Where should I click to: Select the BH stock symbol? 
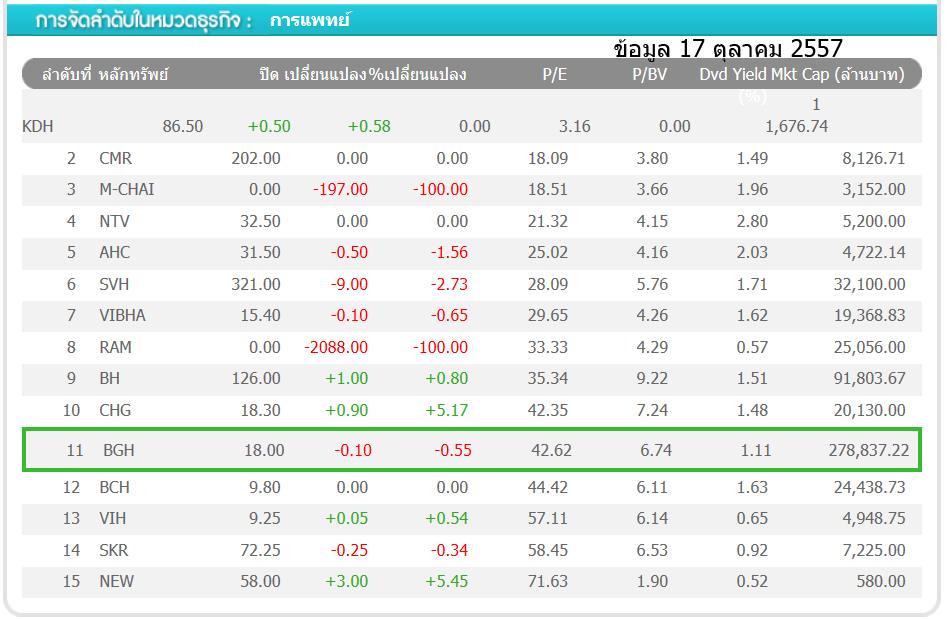(x=109, y=378)
